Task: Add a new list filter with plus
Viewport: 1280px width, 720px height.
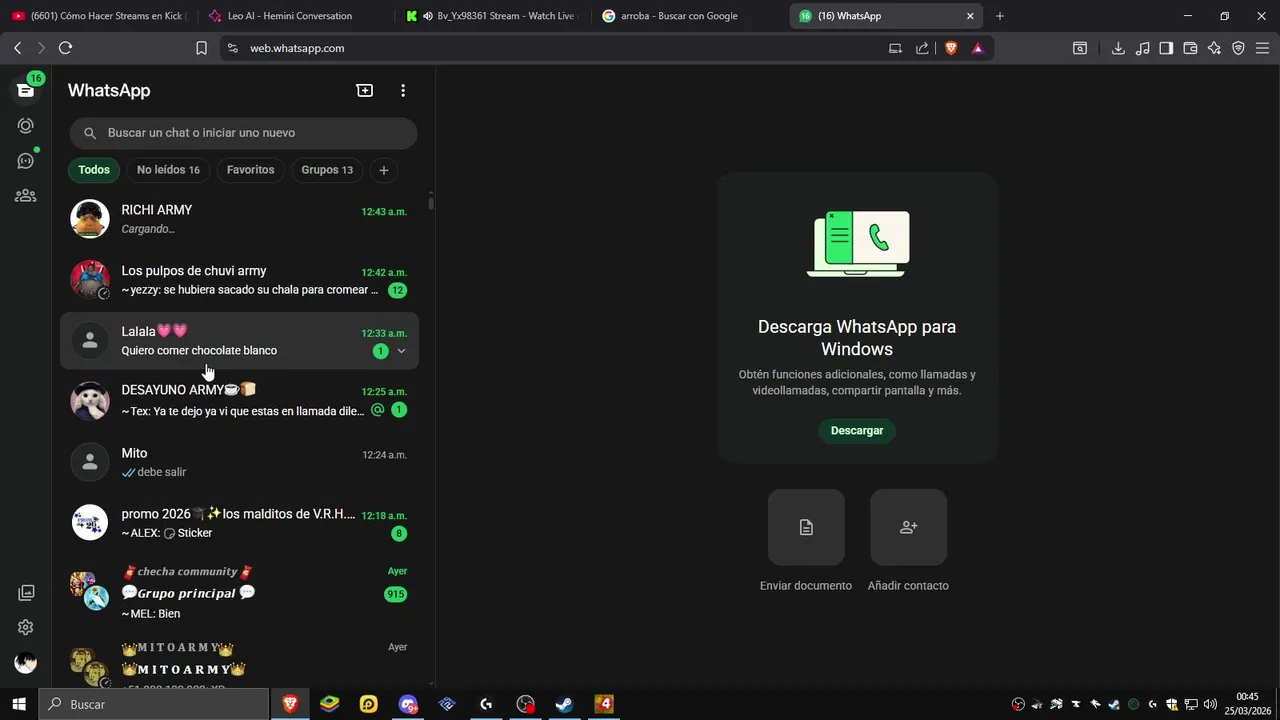Action: [384, 170]
